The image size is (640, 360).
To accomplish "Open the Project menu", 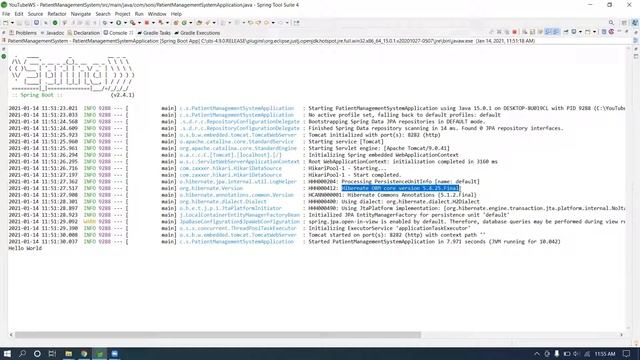I will coord(122,14).
